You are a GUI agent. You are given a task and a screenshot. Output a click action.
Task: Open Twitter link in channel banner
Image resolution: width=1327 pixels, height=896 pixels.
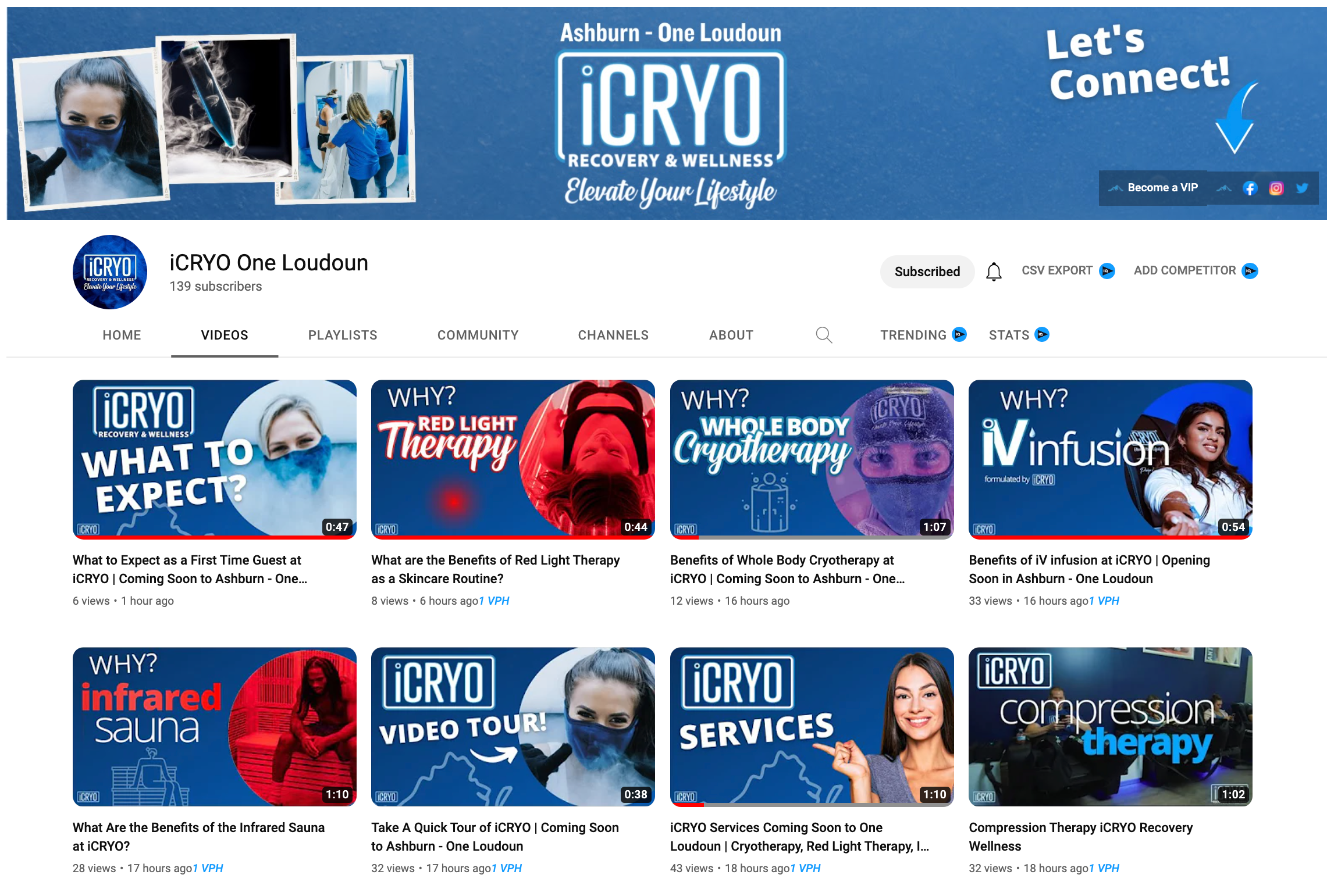coord(1302,188)
